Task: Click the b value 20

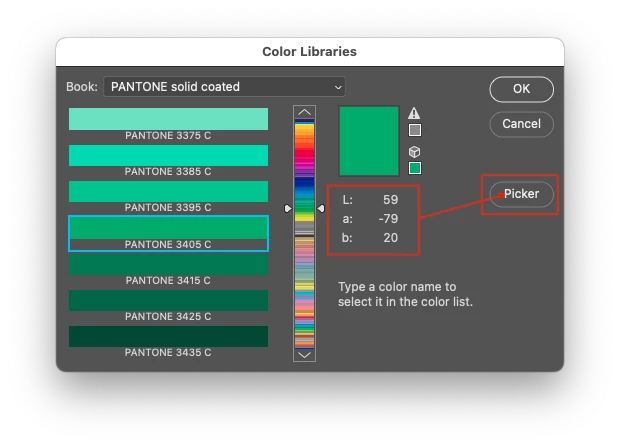Action: pos(390,238)
